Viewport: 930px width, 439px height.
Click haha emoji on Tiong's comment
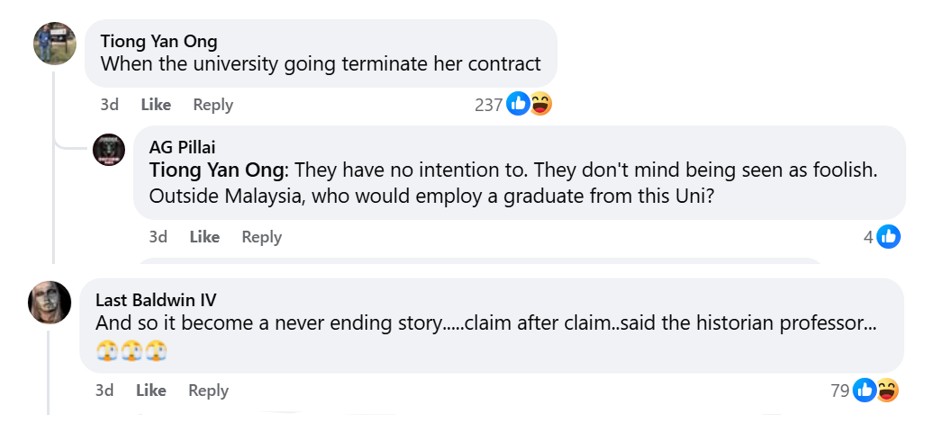(540, 104)
